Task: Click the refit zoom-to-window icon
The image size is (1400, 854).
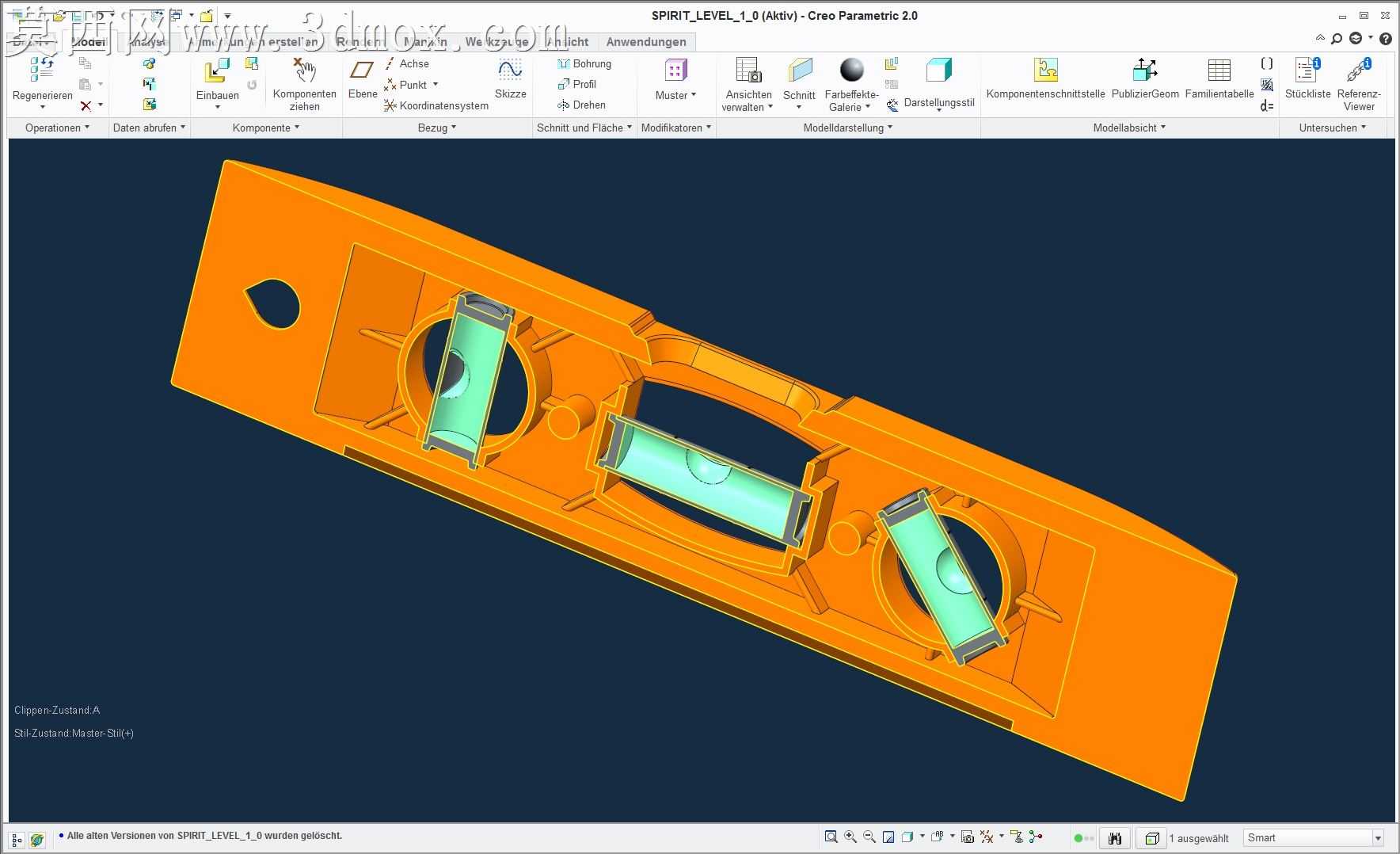Action: click(831, 837)
